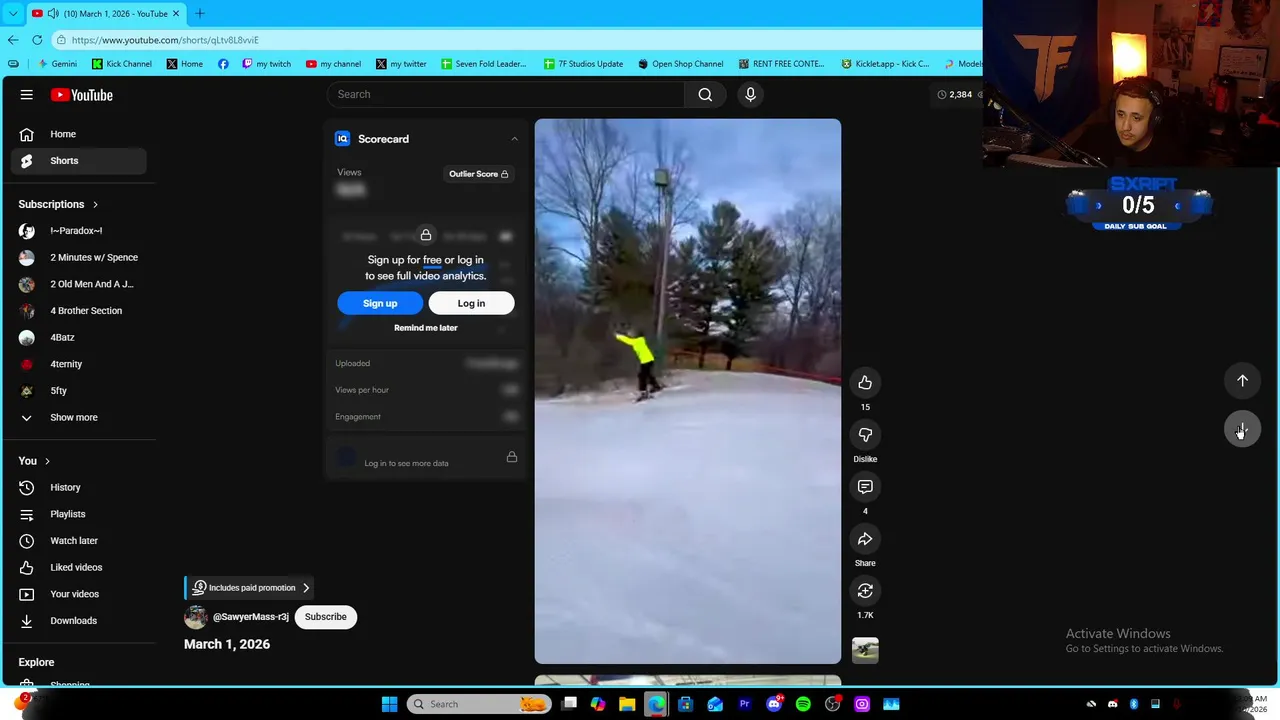
Task: Open Playlists in the sidebar
Action: (x=78, y=514)
